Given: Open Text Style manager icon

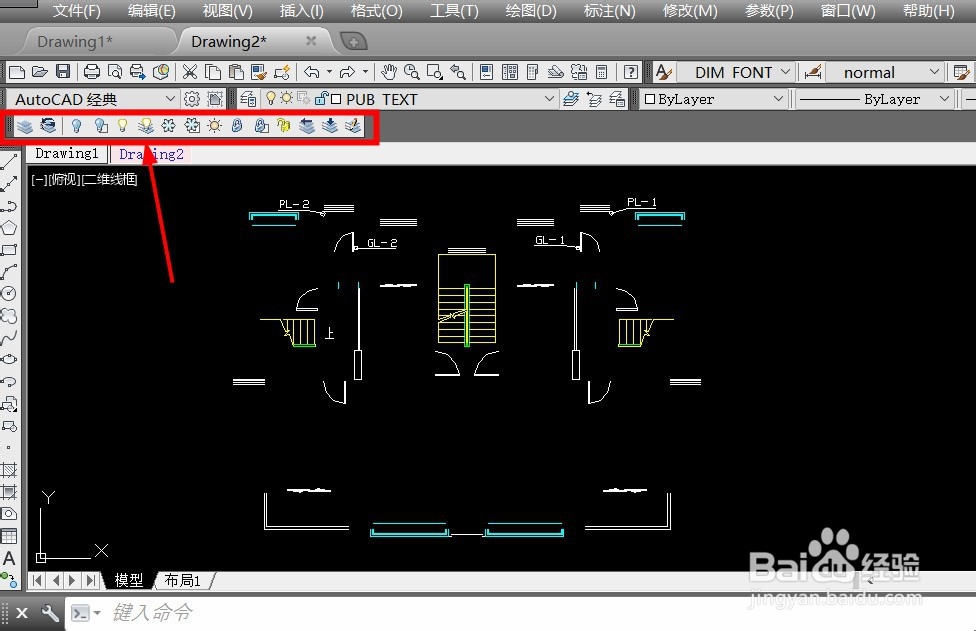Looking at the screenshot, I should click(x=664, y=72).
